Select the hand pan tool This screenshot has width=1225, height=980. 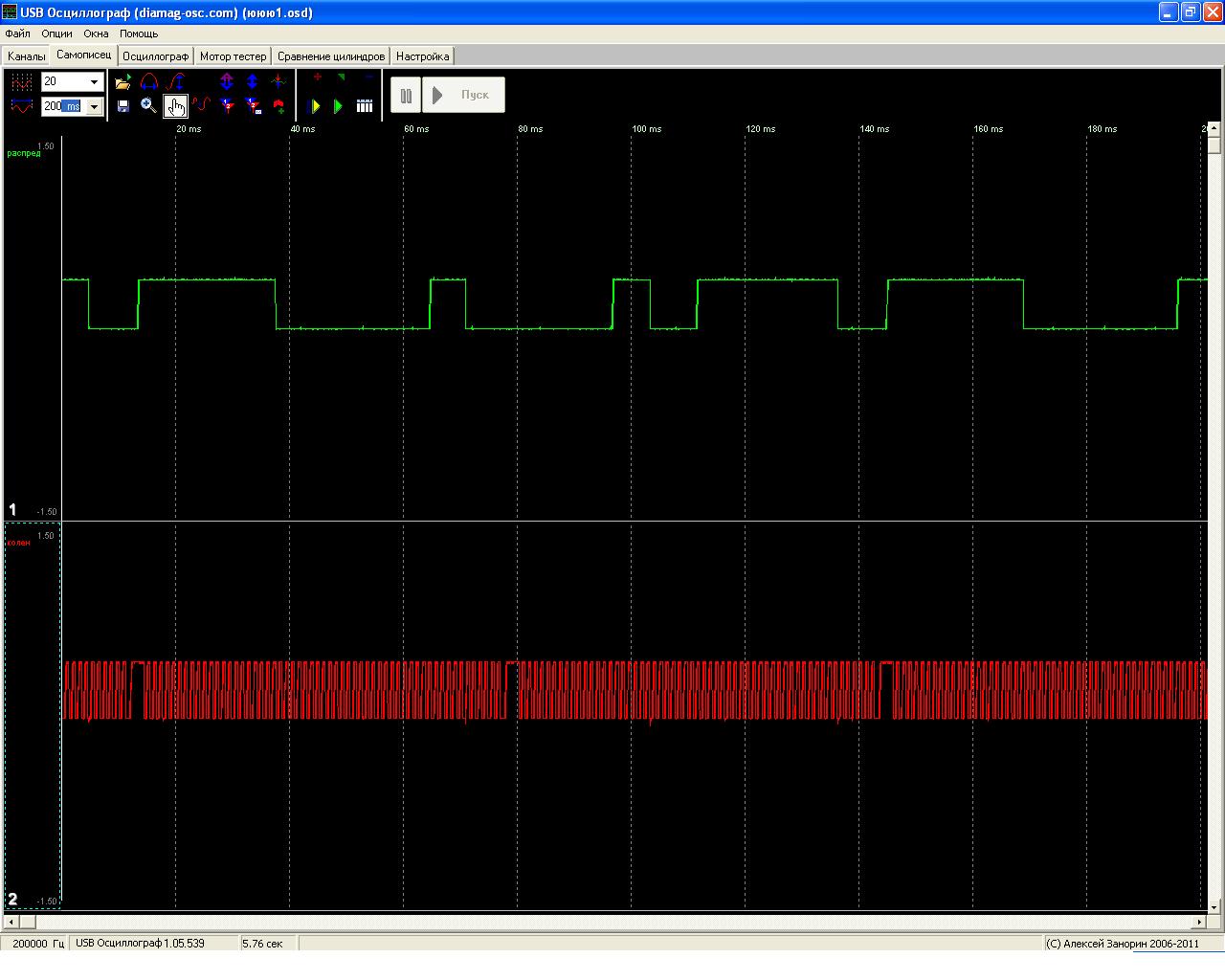(175, 106)
